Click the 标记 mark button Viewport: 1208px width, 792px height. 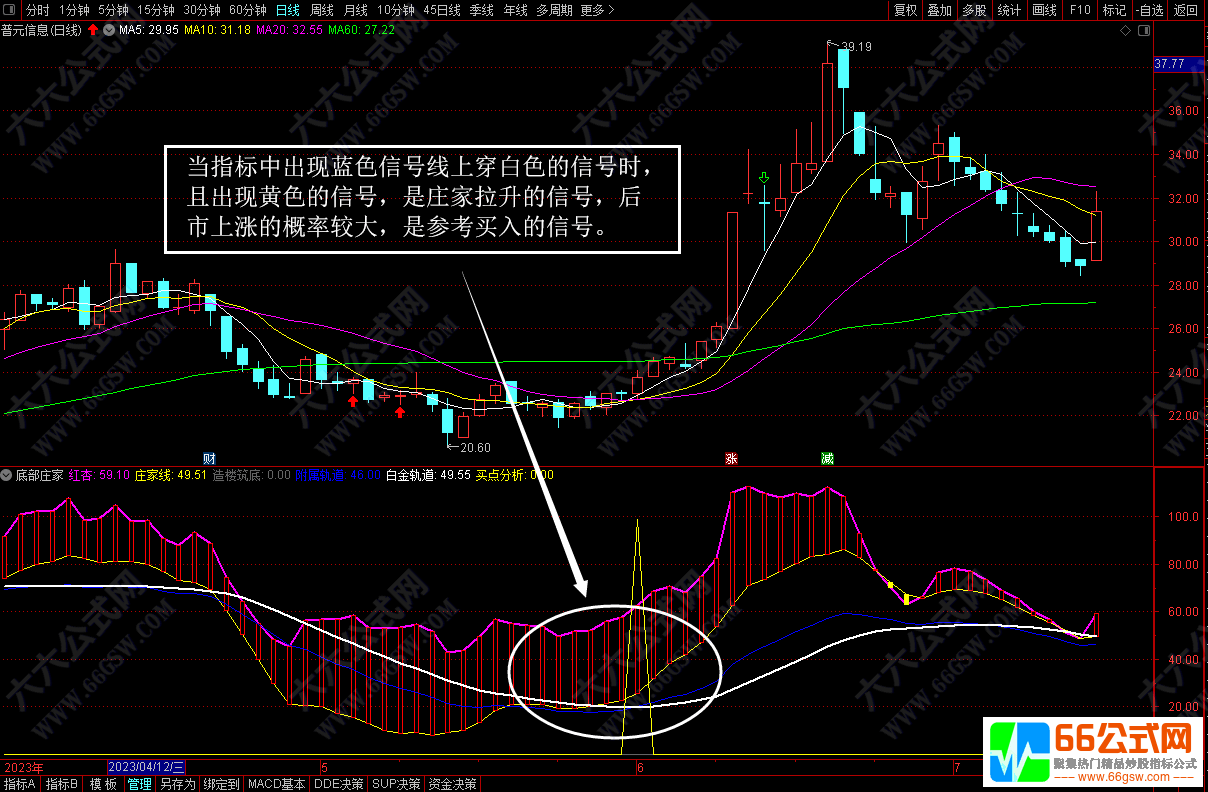coord(1114,10)
